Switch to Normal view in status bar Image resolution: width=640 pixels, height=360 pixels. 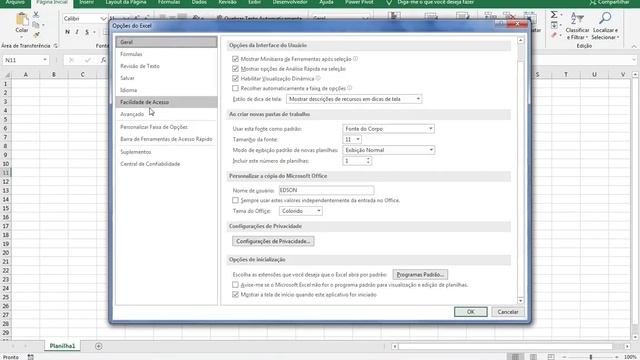(515, 357)
